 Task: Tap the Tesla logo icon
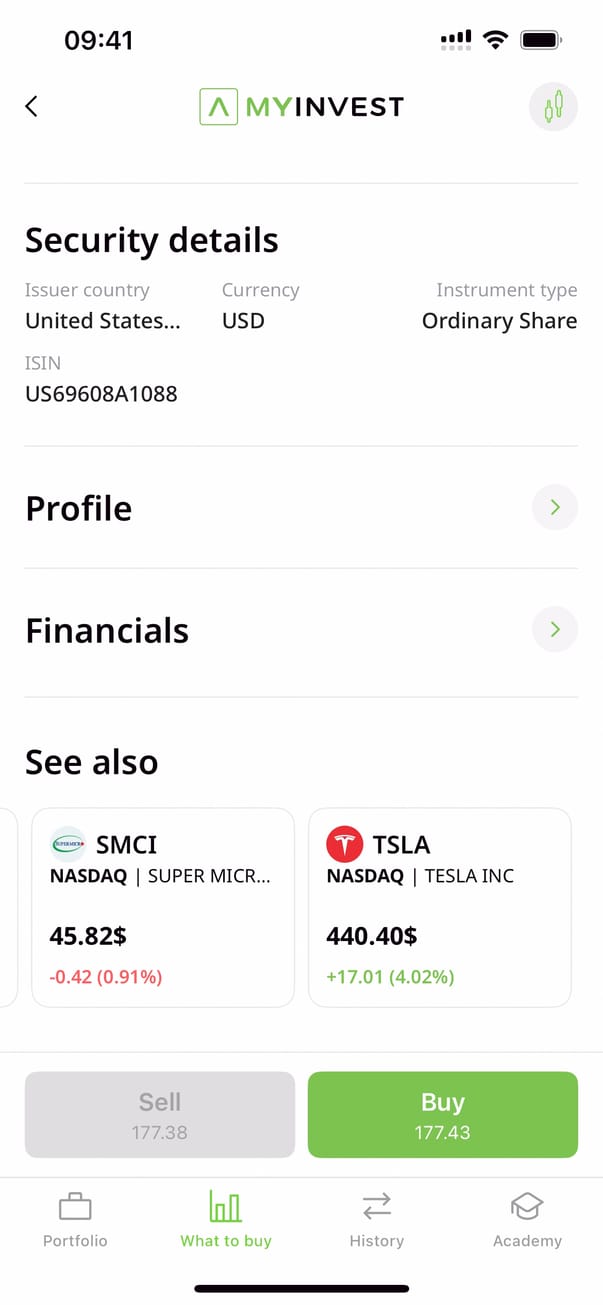345,845
